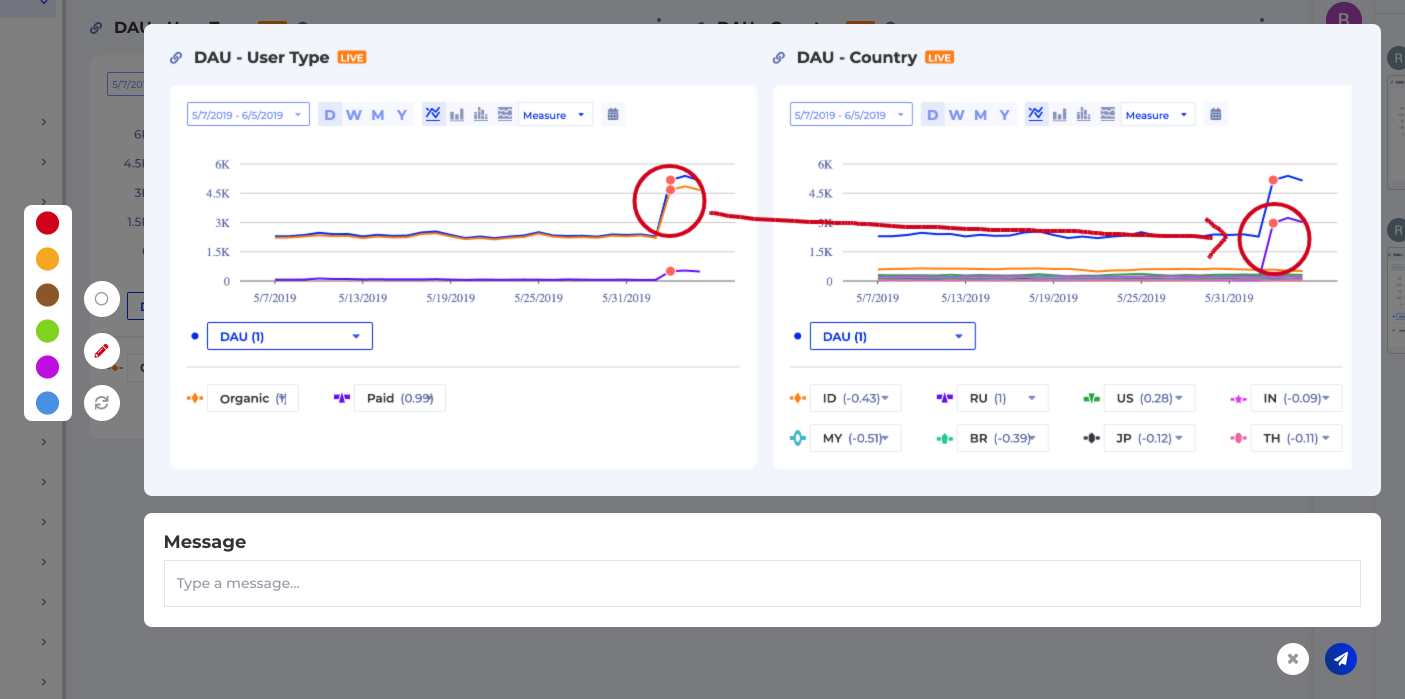Open the US (0.28) series dropdown
Image resolution: width=1405 pixels, height=699 pixels.
coord(1150,398)
